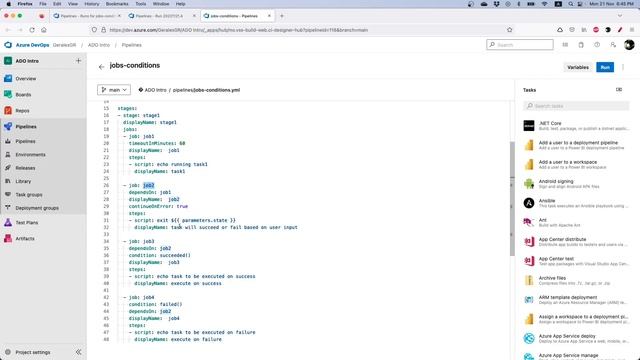Select the Pipelines section header icon
Image resolution: width=640 pixels, height=360 pixels.
(8, 127)
